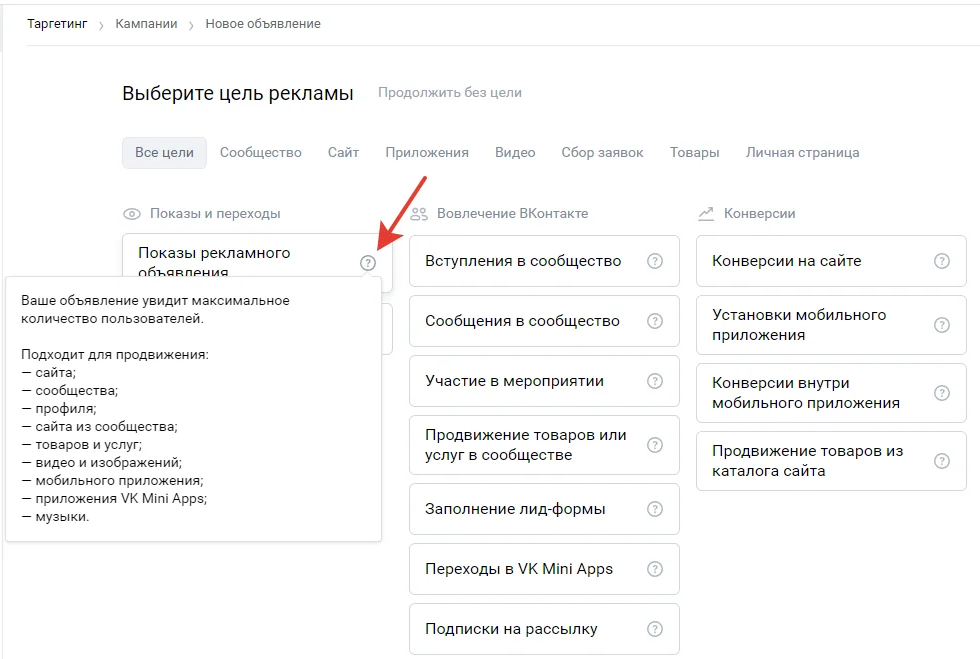Go to Таргетинг breadcrumb
Image resolution: width=980 pixels, height=659 pixels.
57,24
